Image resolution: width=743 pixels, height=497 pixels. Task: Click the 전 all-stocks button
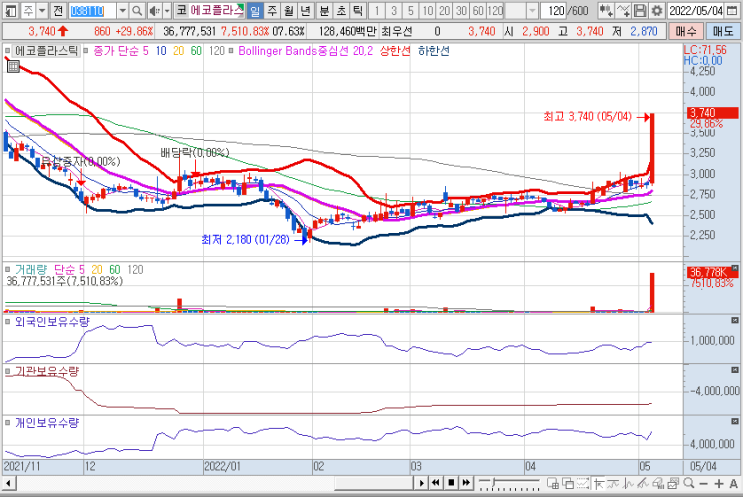point(58,10)
